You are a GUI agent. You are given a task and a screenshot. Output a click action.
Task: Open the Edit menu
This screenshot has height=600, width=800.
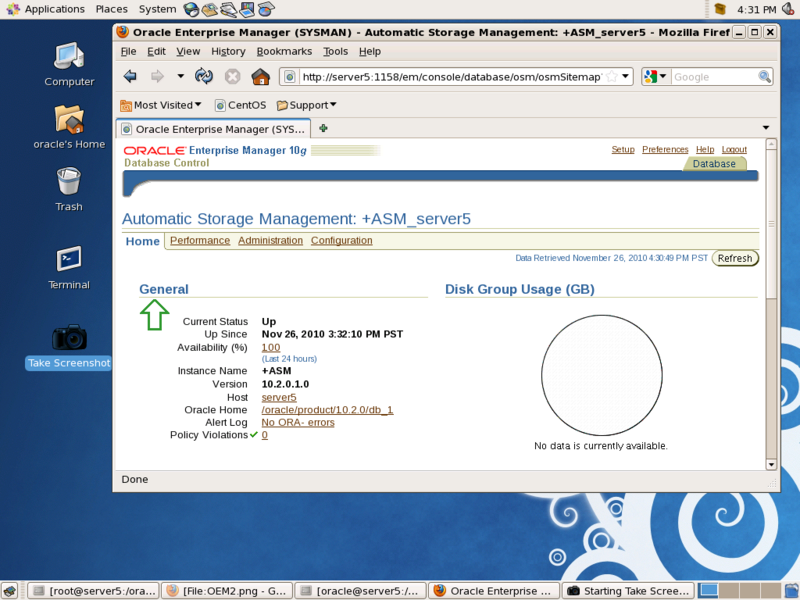(x=156, y=52)
